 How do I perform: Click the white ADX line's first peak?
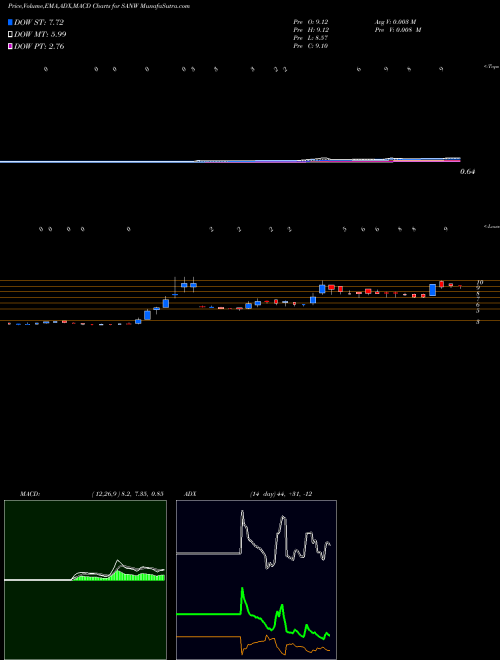tap(242, 513)
